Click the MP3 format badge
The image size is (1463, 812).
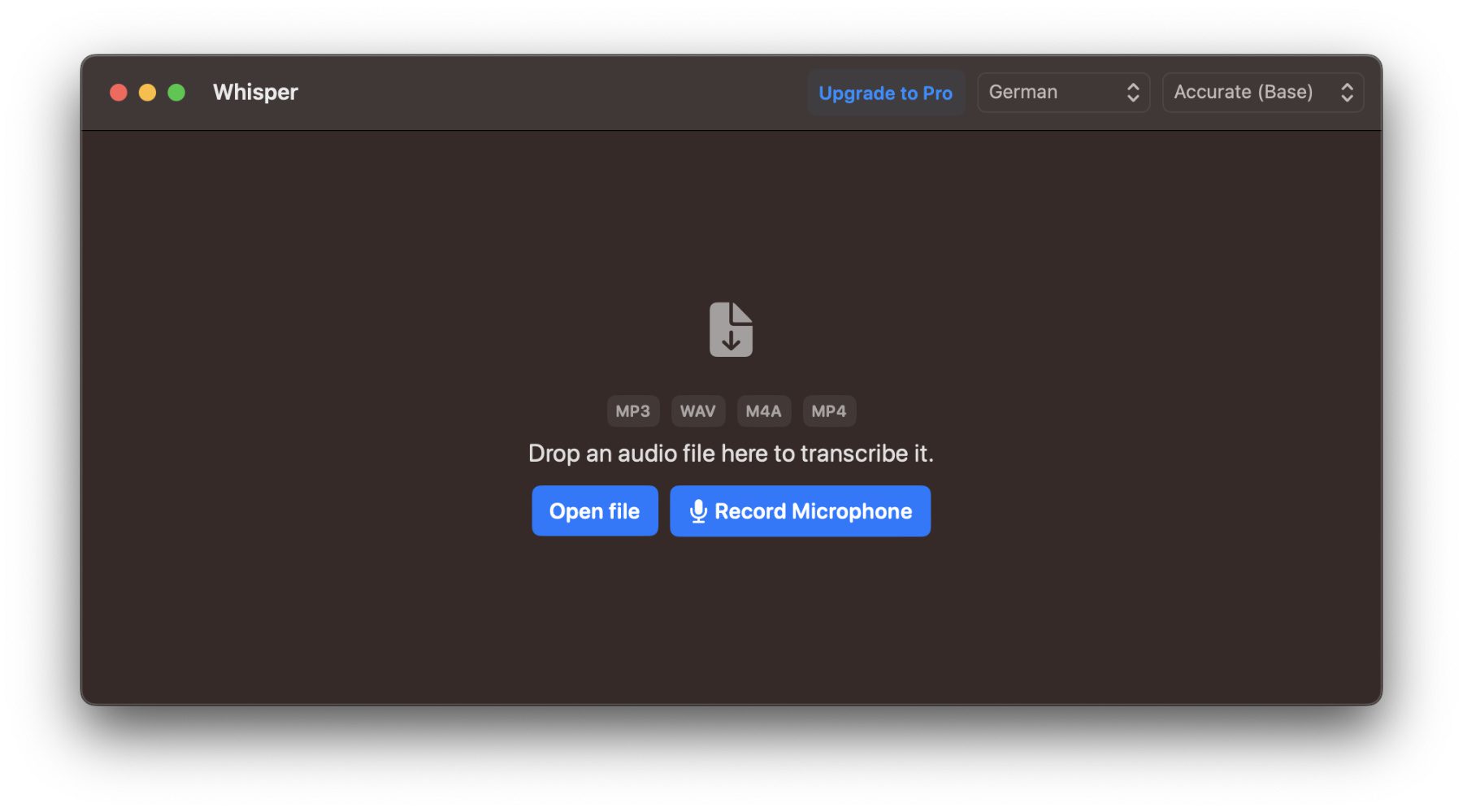coord(632,411)
